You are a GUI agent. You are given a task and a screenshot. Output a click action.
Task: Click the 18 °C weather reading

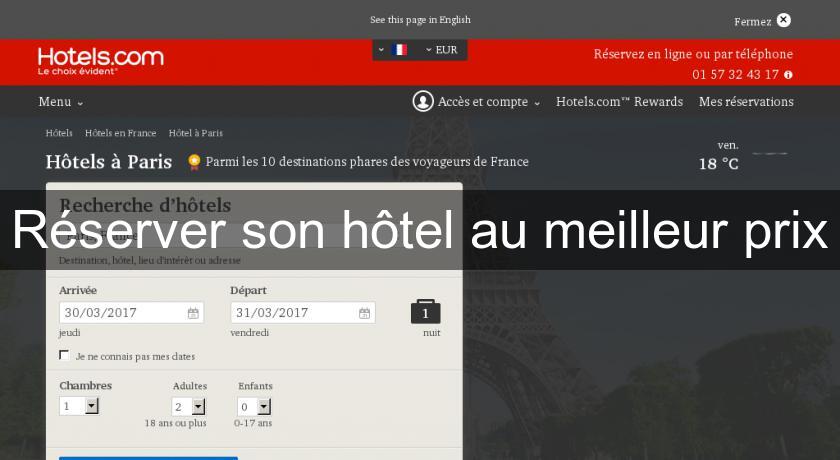[718, 164]
